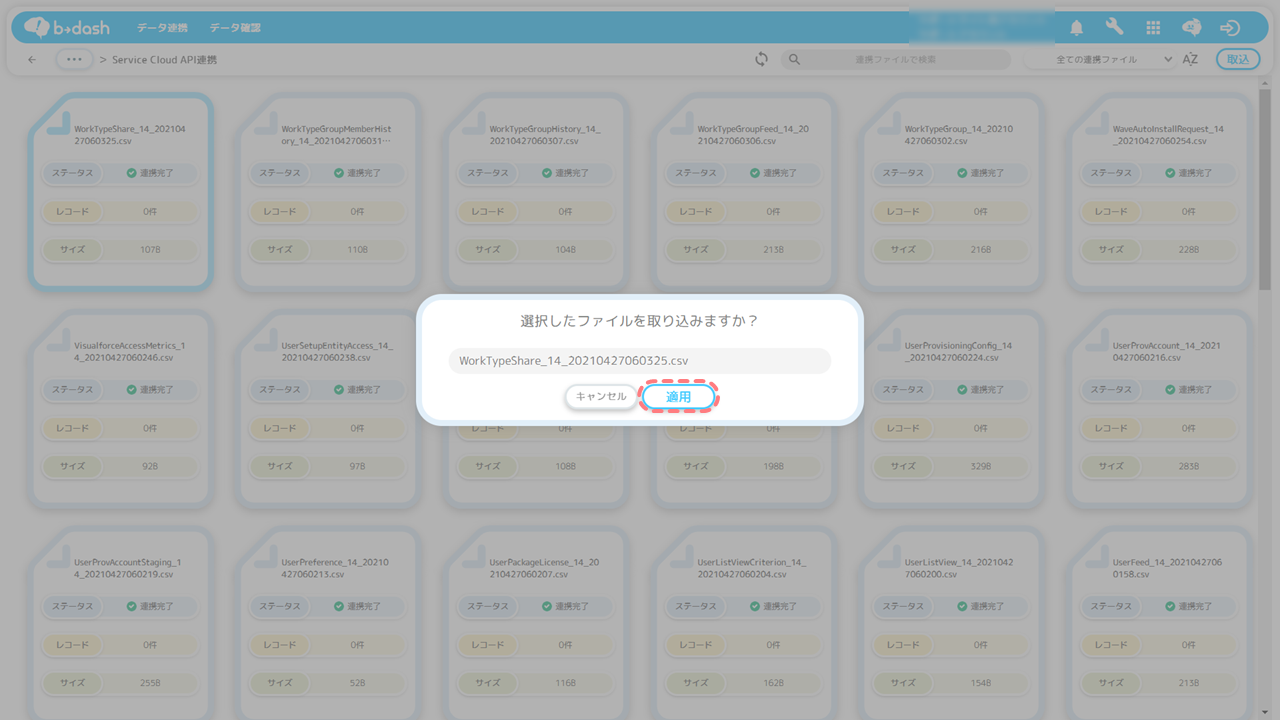Open the apps grid icon
The width and height of the screenshot is (1280, 720).
1153,28
